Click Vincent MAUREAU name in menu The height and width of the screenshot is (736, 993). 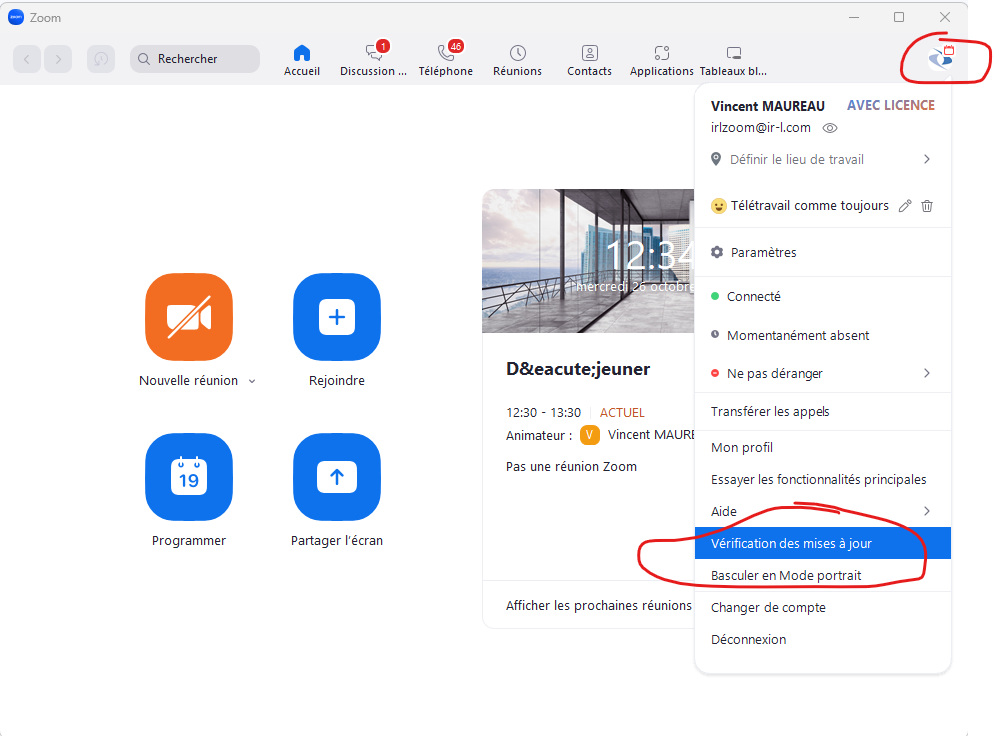(768, 106)
